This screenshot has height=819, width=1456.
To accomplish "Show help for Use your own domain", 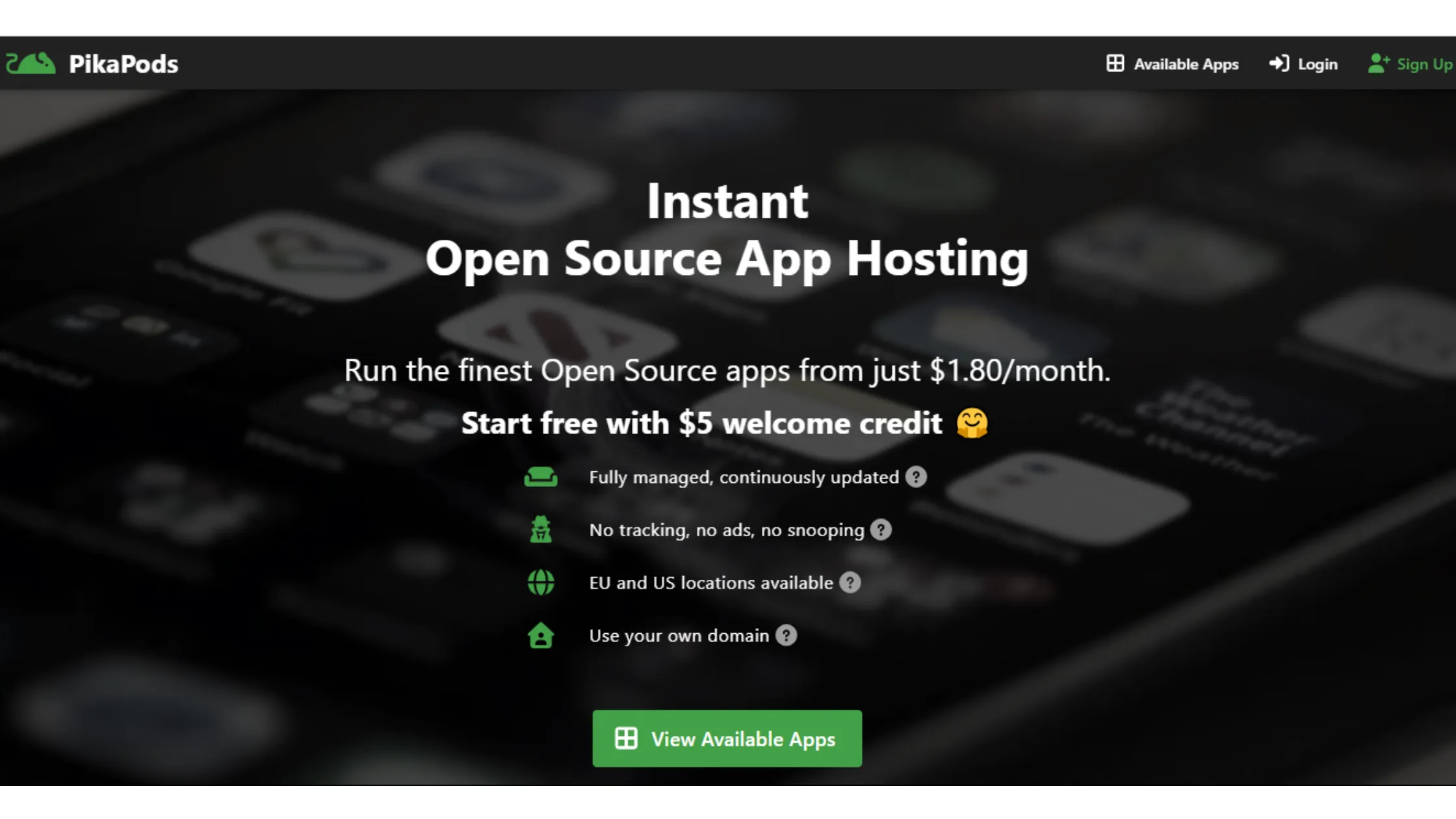I will click(786, 635).
